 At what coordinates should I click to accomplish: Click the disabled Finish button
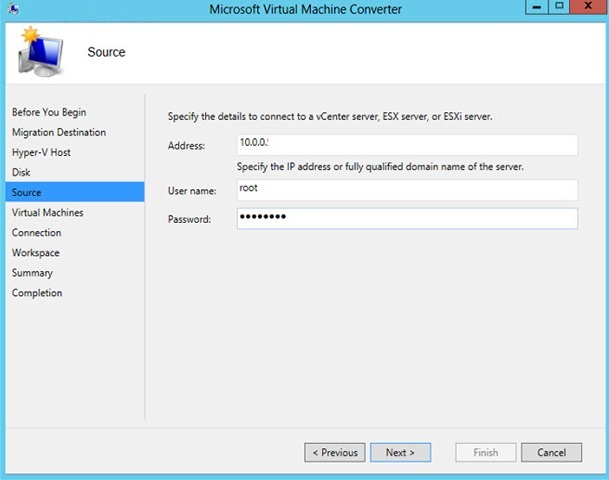(485, 452)
